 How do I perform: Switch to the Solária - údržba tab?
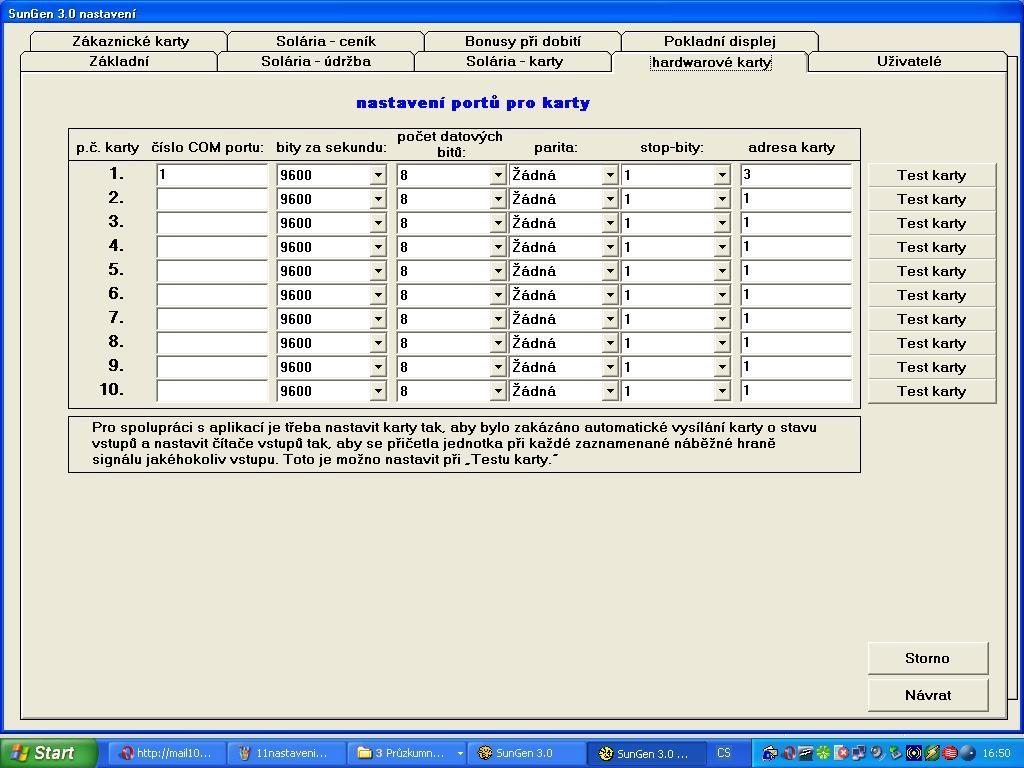tap(315, 61)
